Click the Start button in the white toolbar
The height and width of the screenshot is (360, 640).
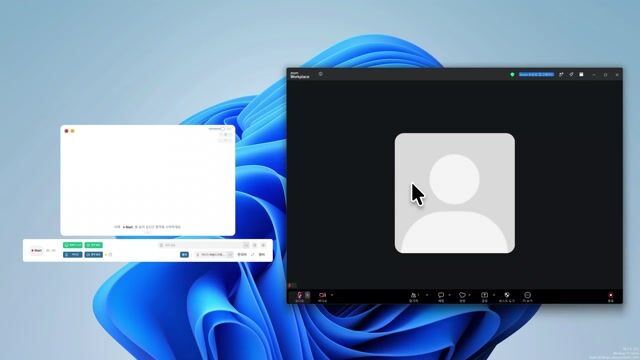[x=37, y=250]
